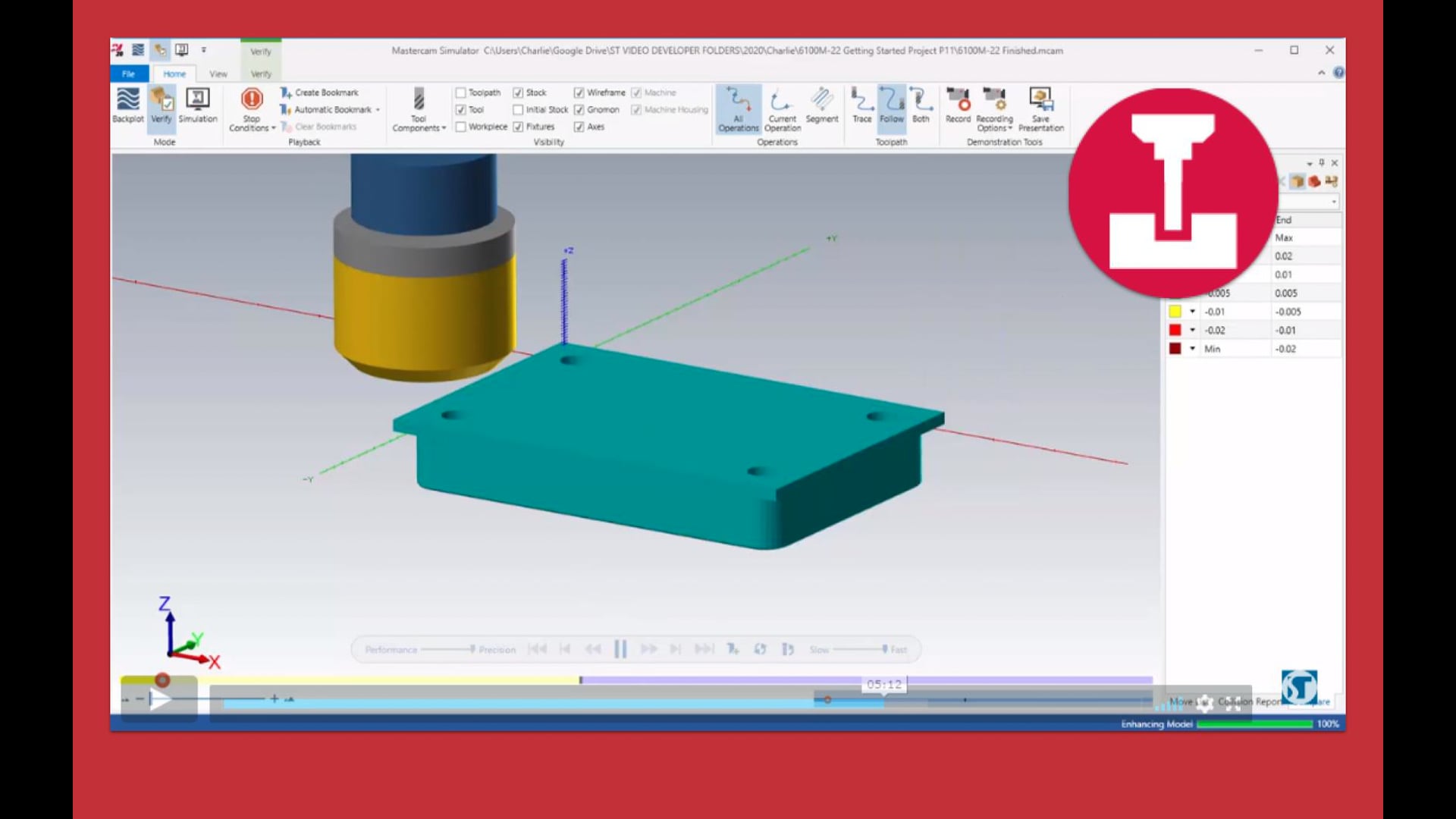
Task: Click the playback bar bookmark icon
Action: pos(733,649)
